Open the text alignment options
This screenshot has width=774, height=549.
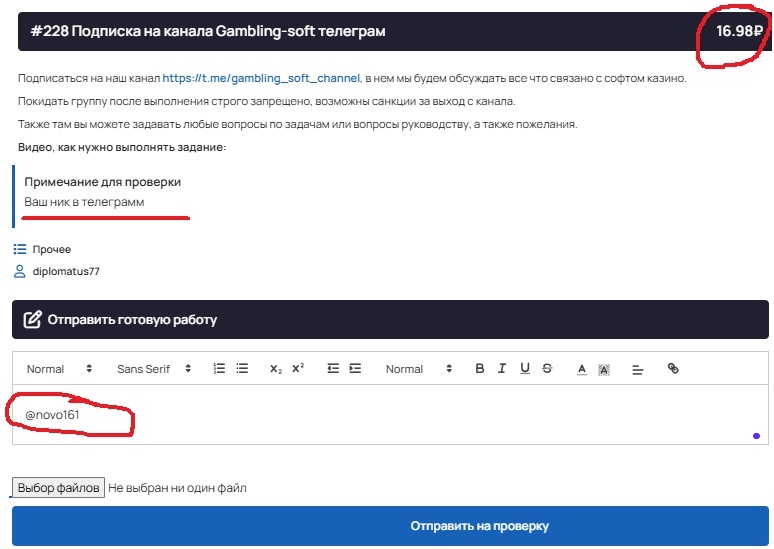pyautogui.click(x=638, y=369)
